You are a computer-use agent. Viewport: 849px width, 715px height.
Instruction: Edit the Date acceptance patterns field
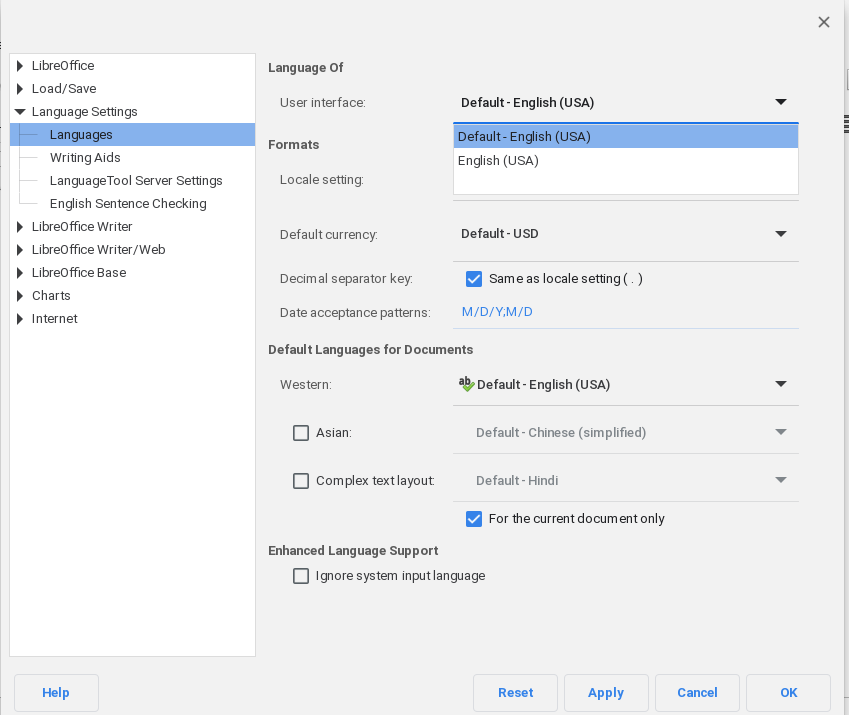(x=625, y=312)
